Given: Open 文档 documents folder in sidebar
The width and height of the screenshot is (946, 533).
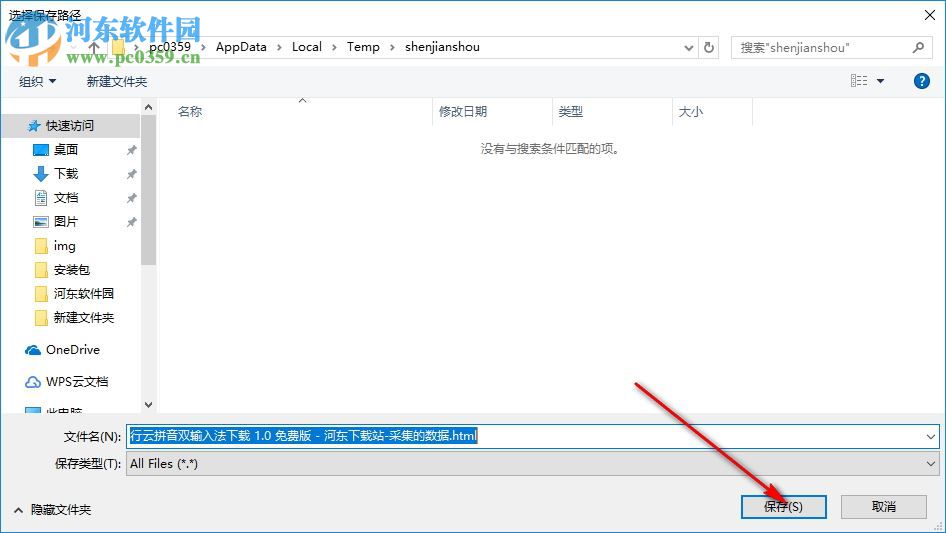Looking at the screenshot, I should (66, 198).
